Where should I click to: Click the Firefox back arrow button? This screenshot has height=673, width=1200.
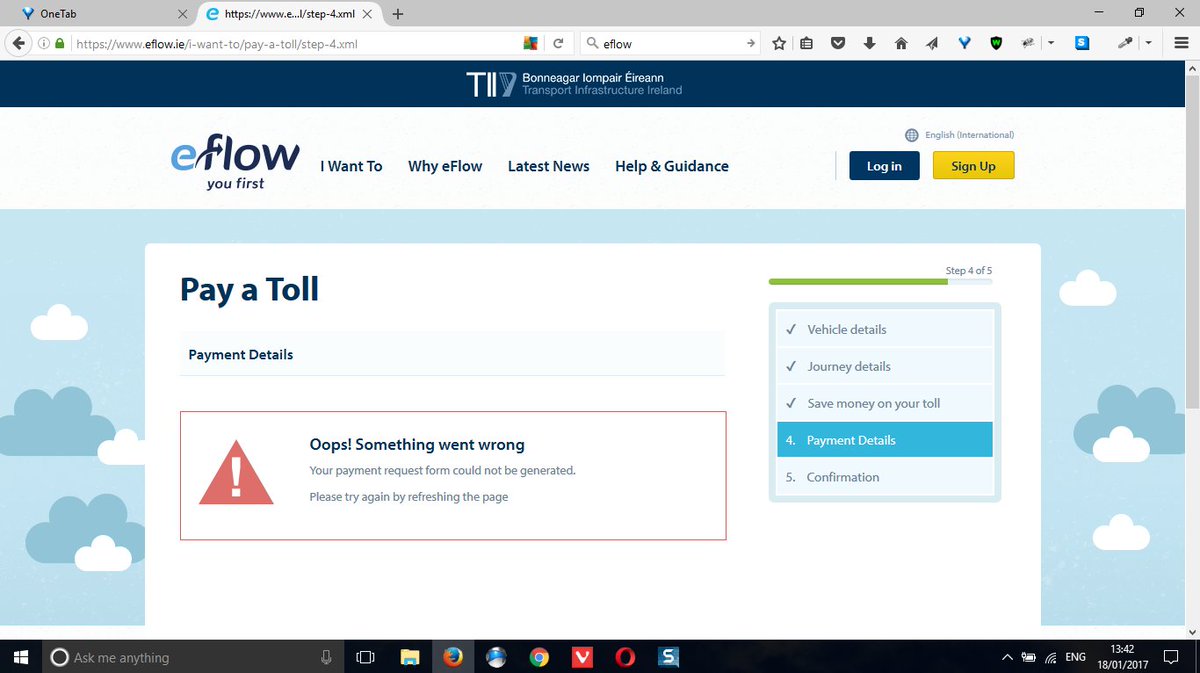tap(19, 43)
